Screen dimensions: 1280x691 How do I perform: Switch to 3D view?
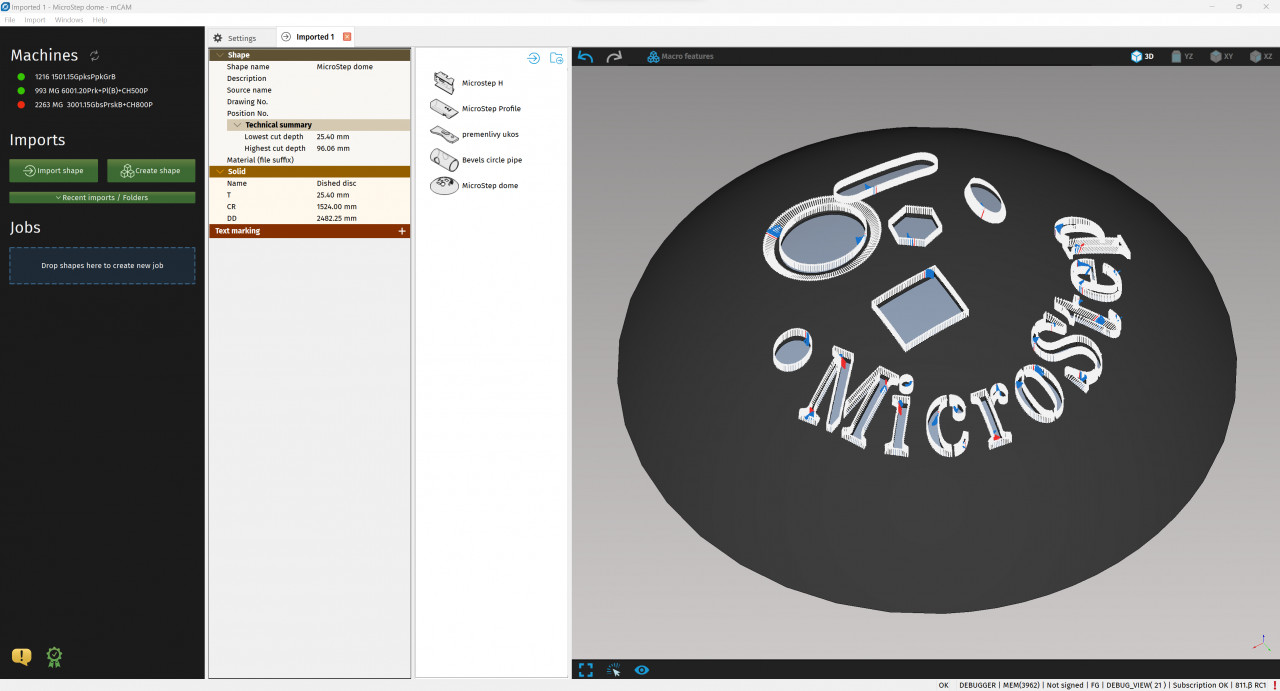(x=1142, y=57)
